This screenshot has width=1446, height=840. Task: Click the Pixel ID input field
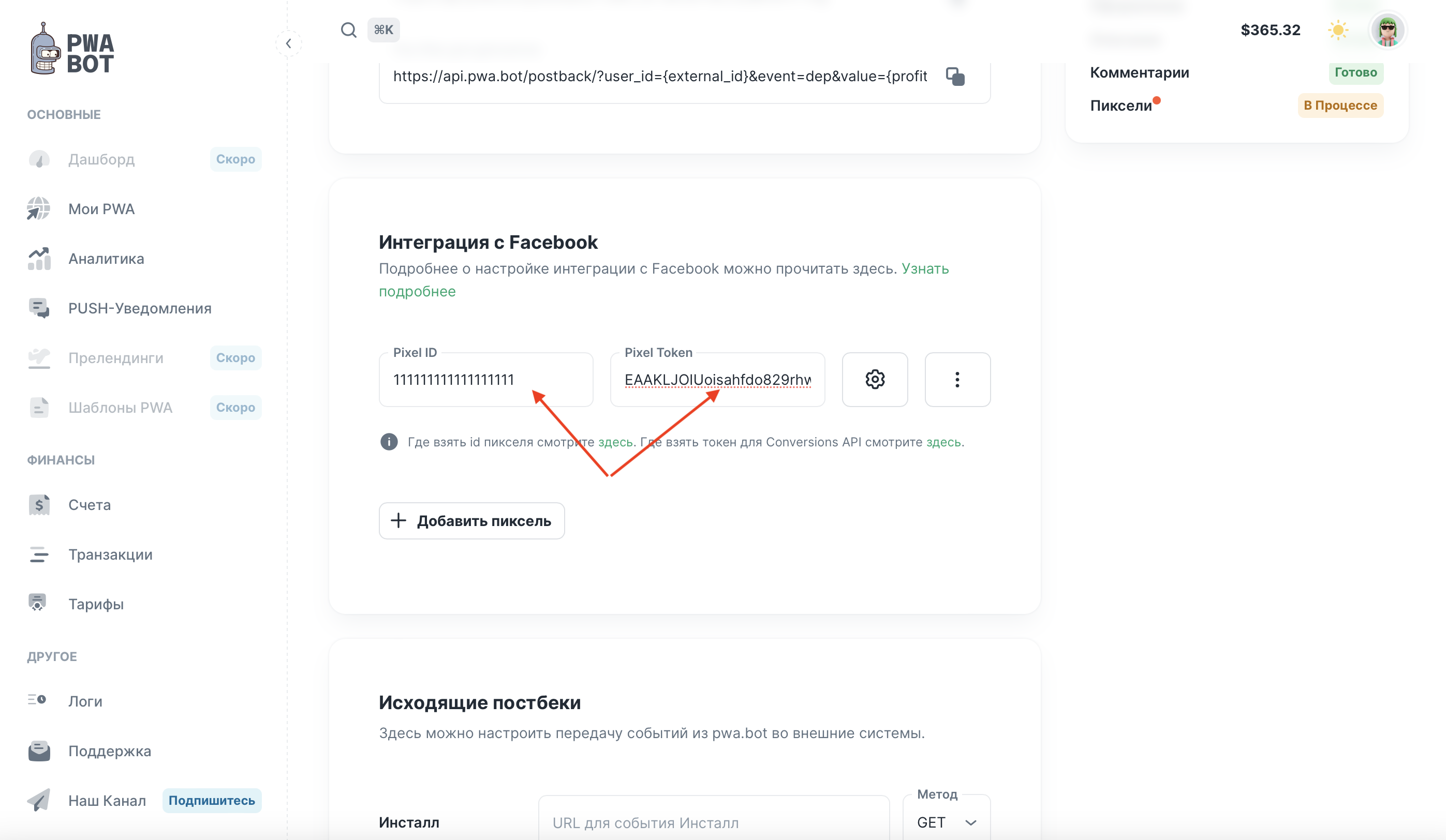coord(485,380)
